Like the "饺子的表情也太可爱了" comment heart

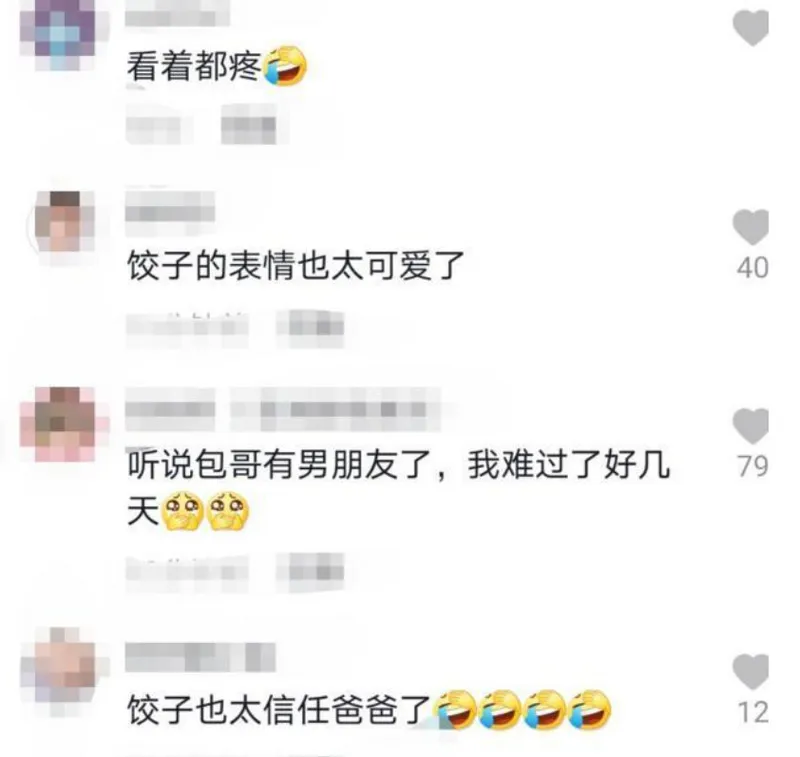(x=751, y=228)
